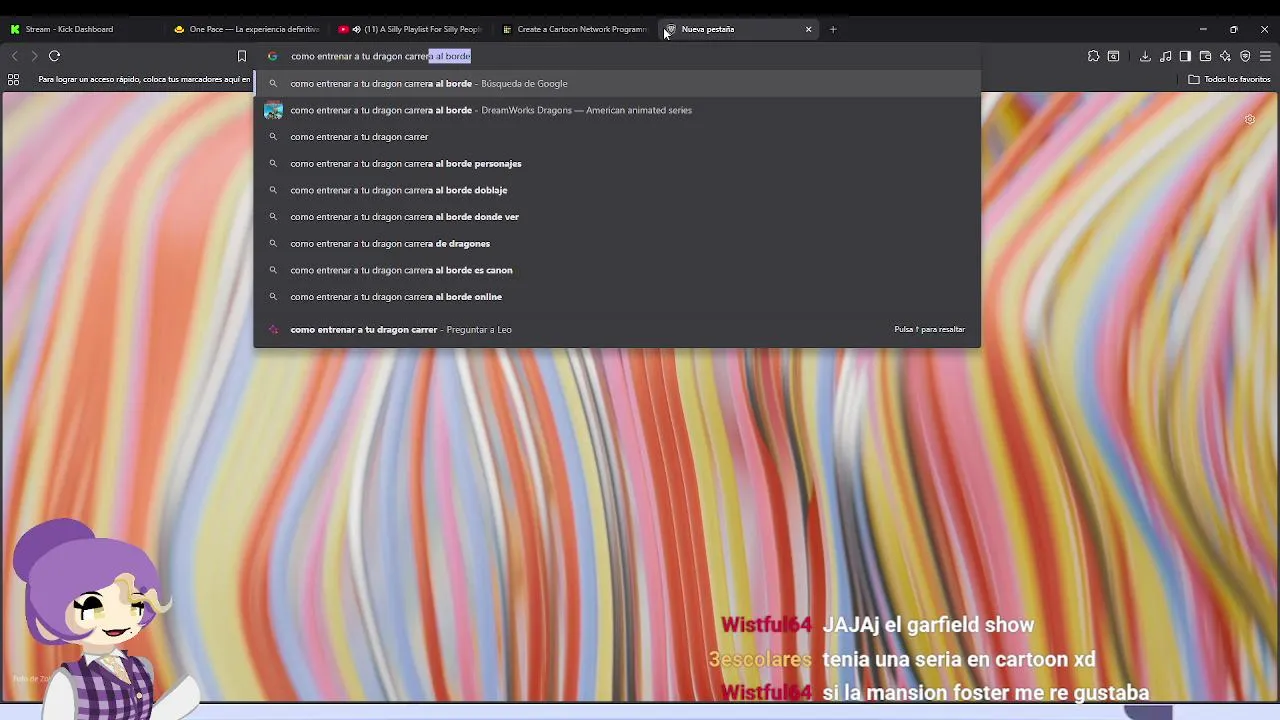The width and height of the screenshot is (1280, 720).
Task: Select the 'al borde online' suggestion
Action: 617,297
